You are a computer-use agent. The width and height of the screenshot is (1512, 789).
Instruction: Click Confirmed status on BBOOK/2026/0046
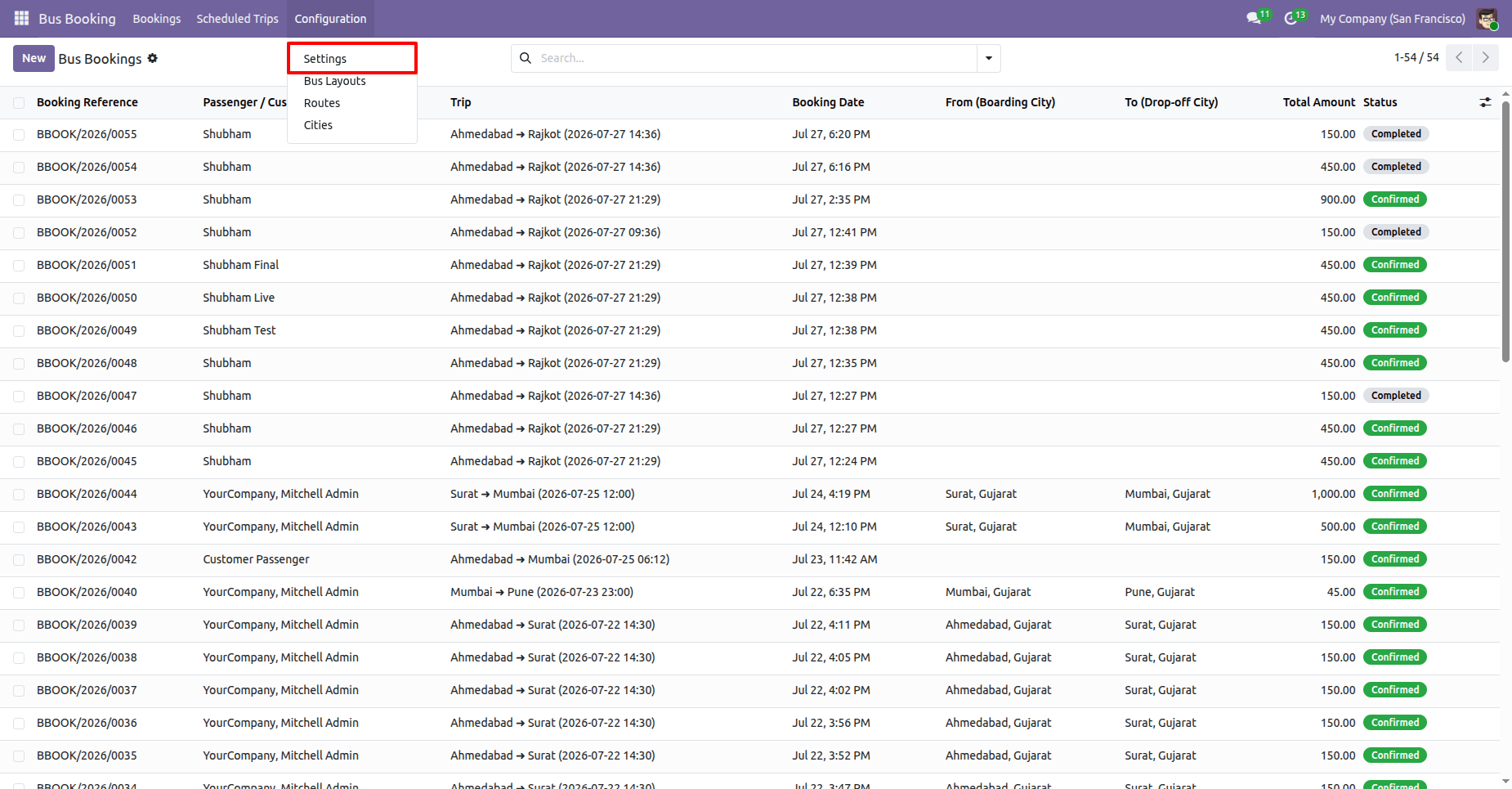(x=1395, y=428)
